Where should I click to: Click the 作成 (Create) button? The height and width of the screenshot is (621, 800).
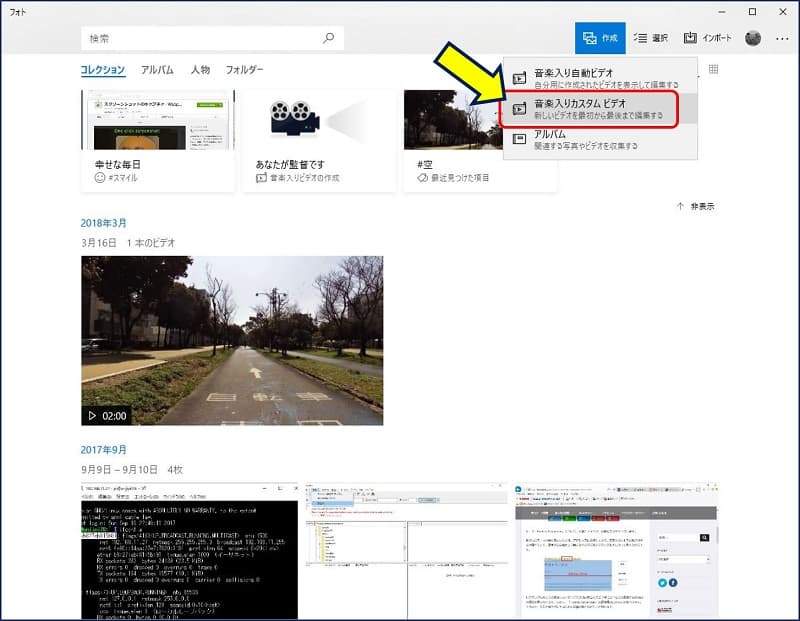[x=600, y=38]
